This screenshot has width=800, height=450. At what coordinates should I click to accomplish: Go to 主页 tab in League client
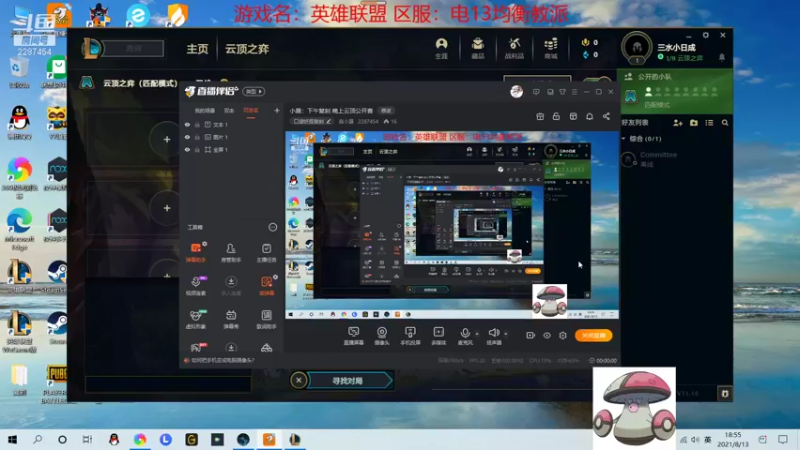(x=197, y=49)
